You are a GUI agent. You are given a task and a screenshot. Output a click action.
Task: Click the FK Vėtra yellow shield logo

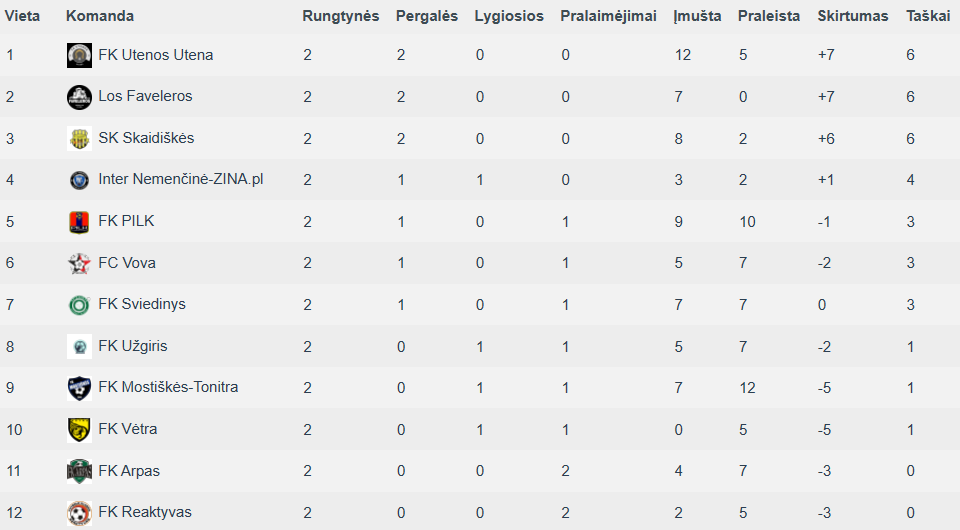coord(79,430)
